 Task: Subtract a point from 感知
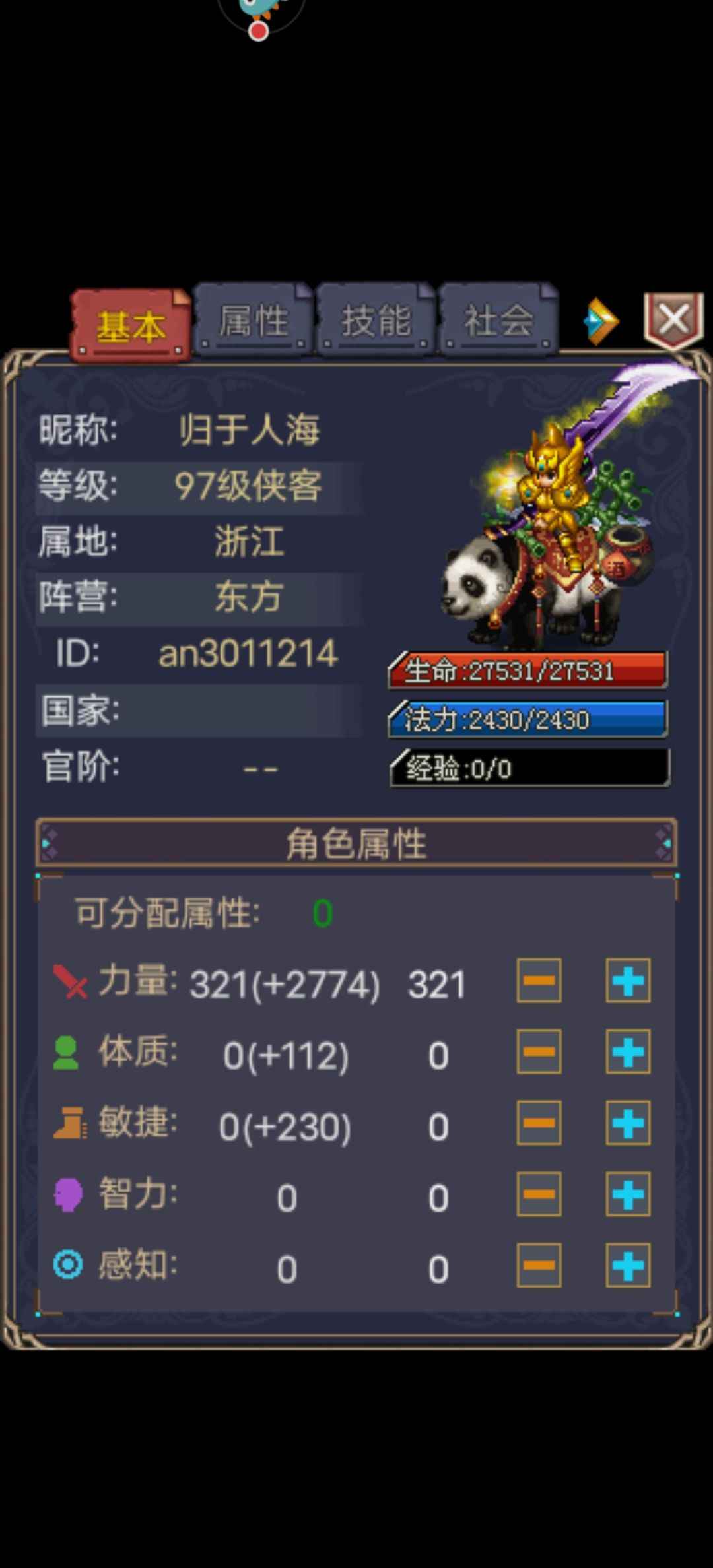pyautogui.click(x=539, y=1266)
